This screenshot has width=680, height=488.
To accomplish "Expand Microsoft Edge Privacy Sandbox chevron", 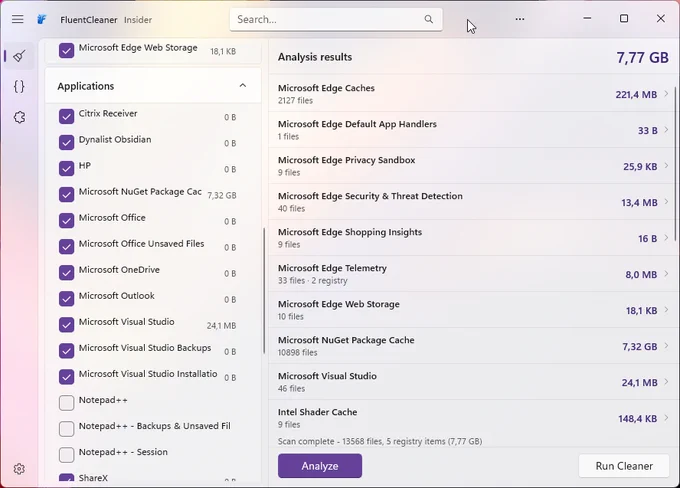I will pyautogui.click(x=666, y=165).
